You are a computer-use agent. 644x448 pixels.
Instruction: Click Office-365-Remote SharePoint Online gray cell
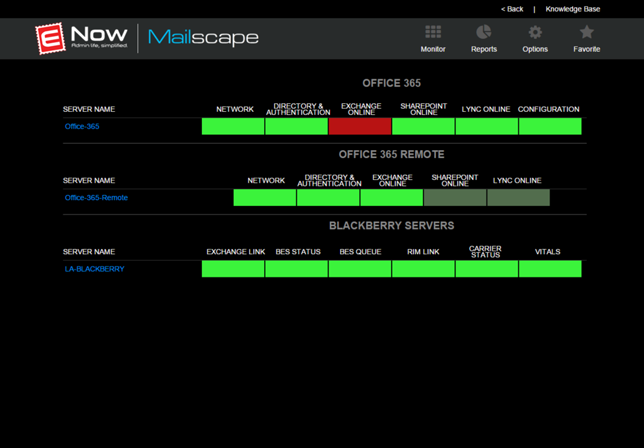(455, 198)
